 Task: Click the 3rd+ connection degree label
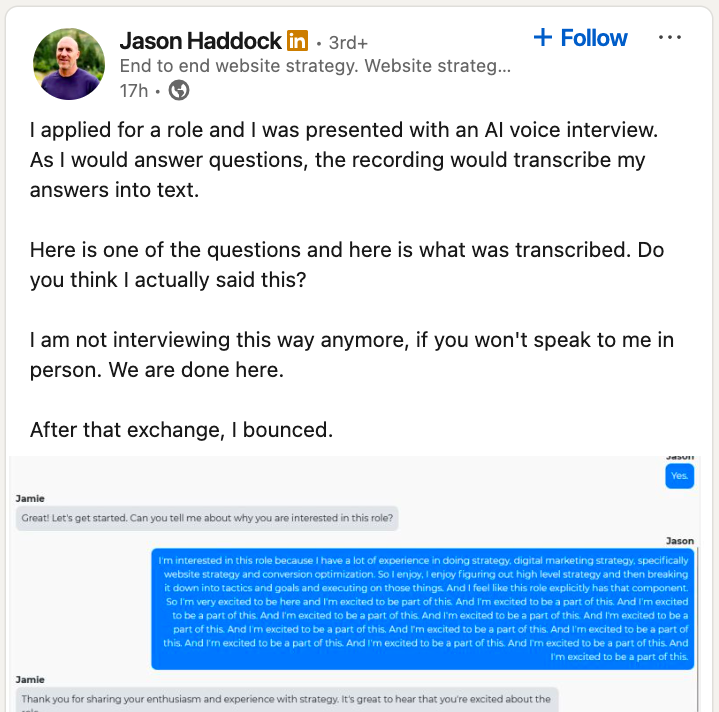click(348, 43)
